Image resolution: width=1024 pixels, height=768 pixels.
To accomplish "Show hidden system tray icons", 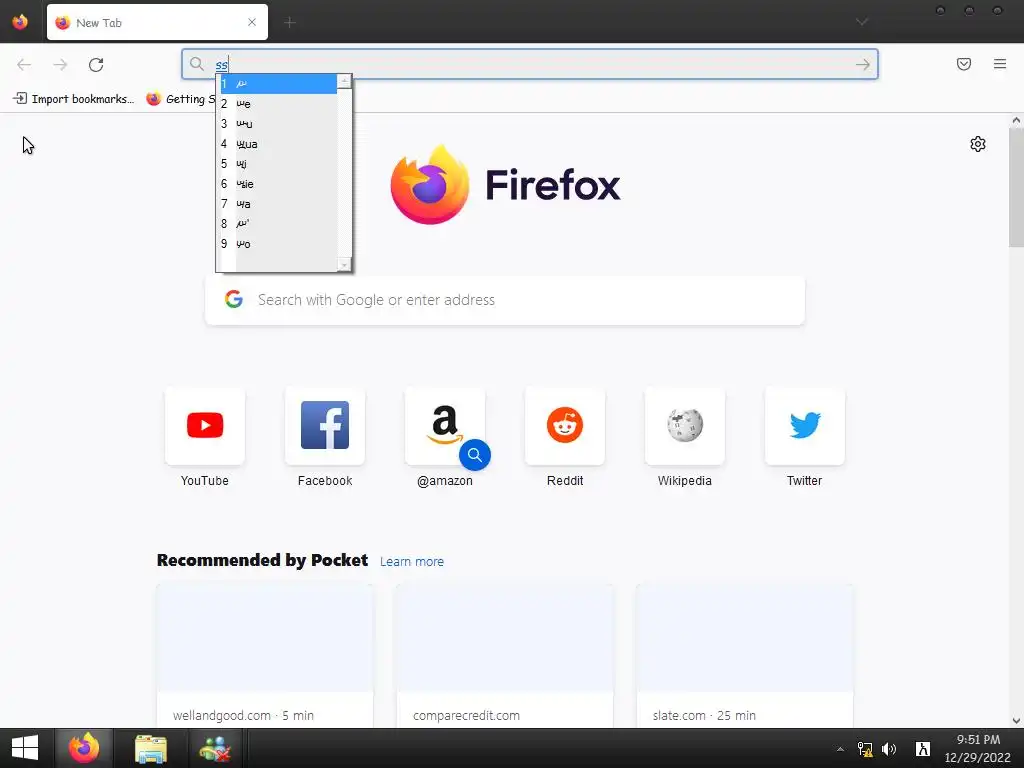I will pos(840,749).
